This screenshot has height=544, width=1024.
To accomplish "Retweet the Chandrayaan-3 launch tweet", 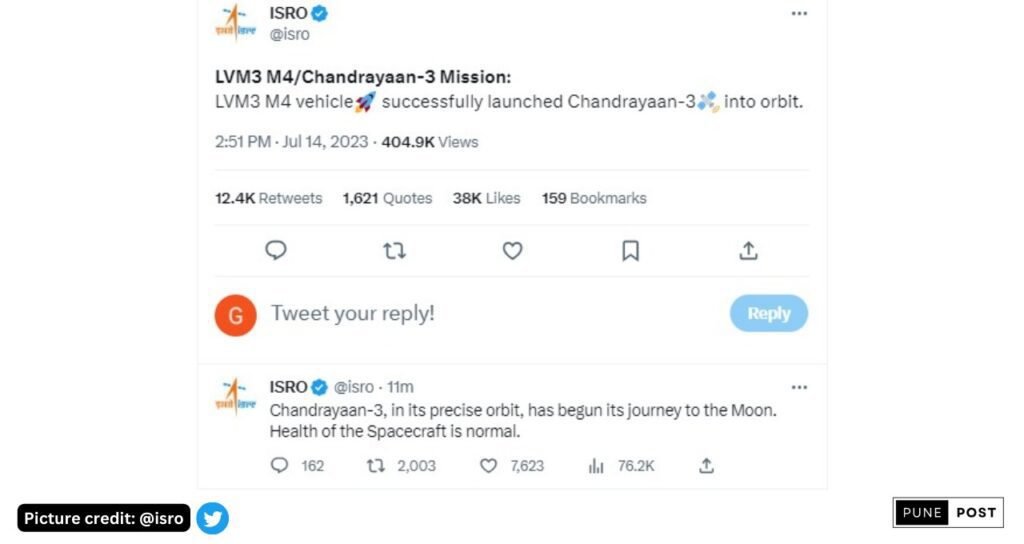I will (x=394, y=251).
